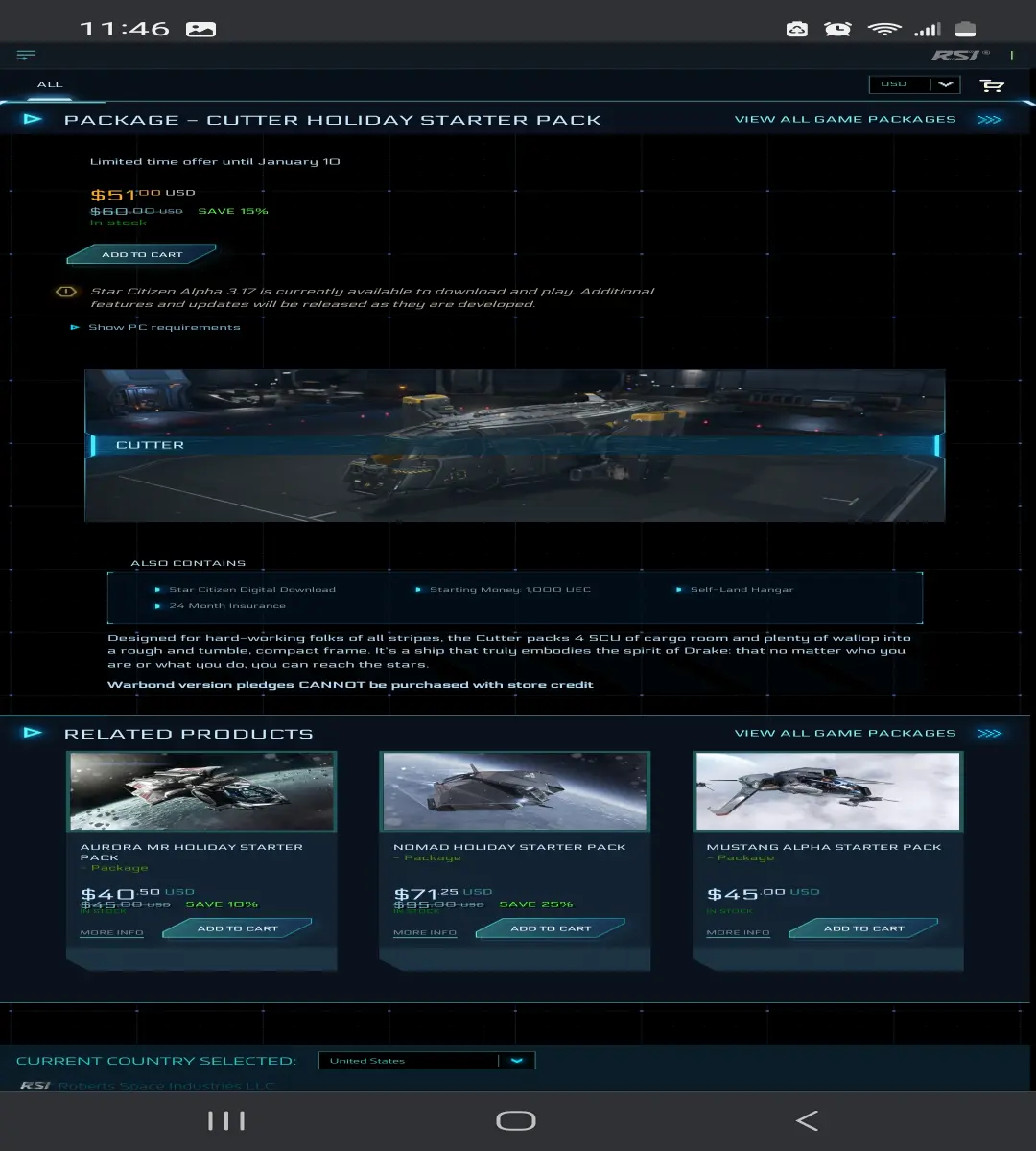The image size is (1036, 1151).
Task: Add the Mustang Alpha Starter Pack to cart
Action: (863, 928)
